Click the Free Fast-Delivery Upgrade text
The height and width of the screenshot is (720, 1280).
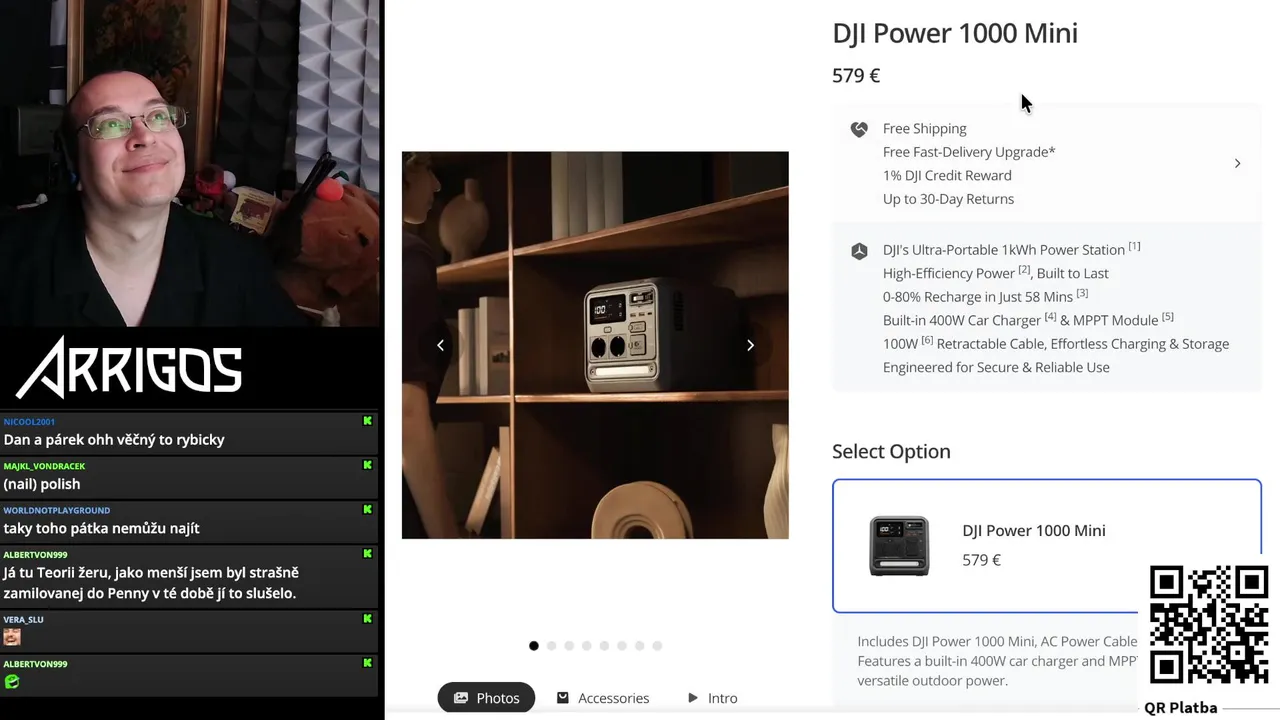(969, 152)
